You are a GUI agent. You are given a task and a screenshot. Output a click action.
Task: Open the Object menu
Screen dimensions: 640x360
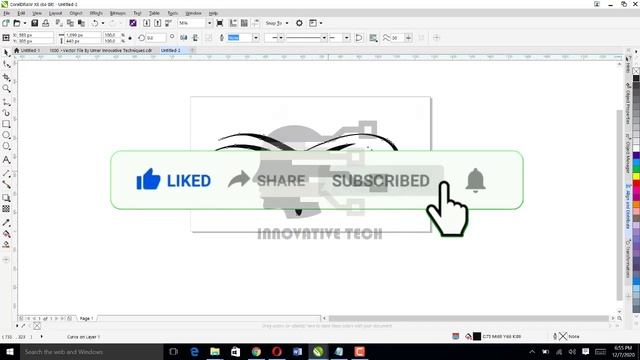click(x=76, y=13)
